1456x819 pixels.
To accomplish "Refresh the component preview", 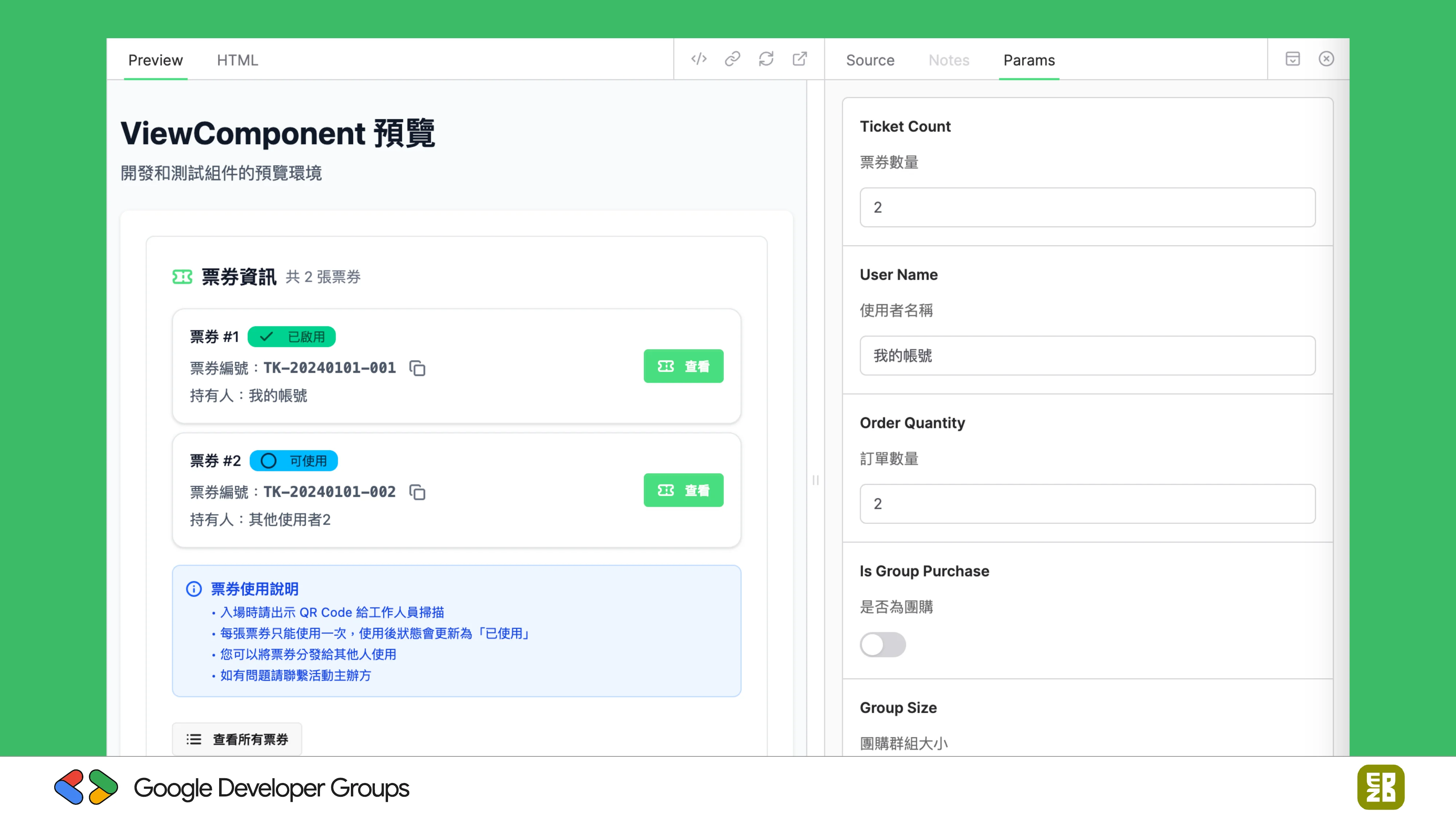I will coord(766,59).
